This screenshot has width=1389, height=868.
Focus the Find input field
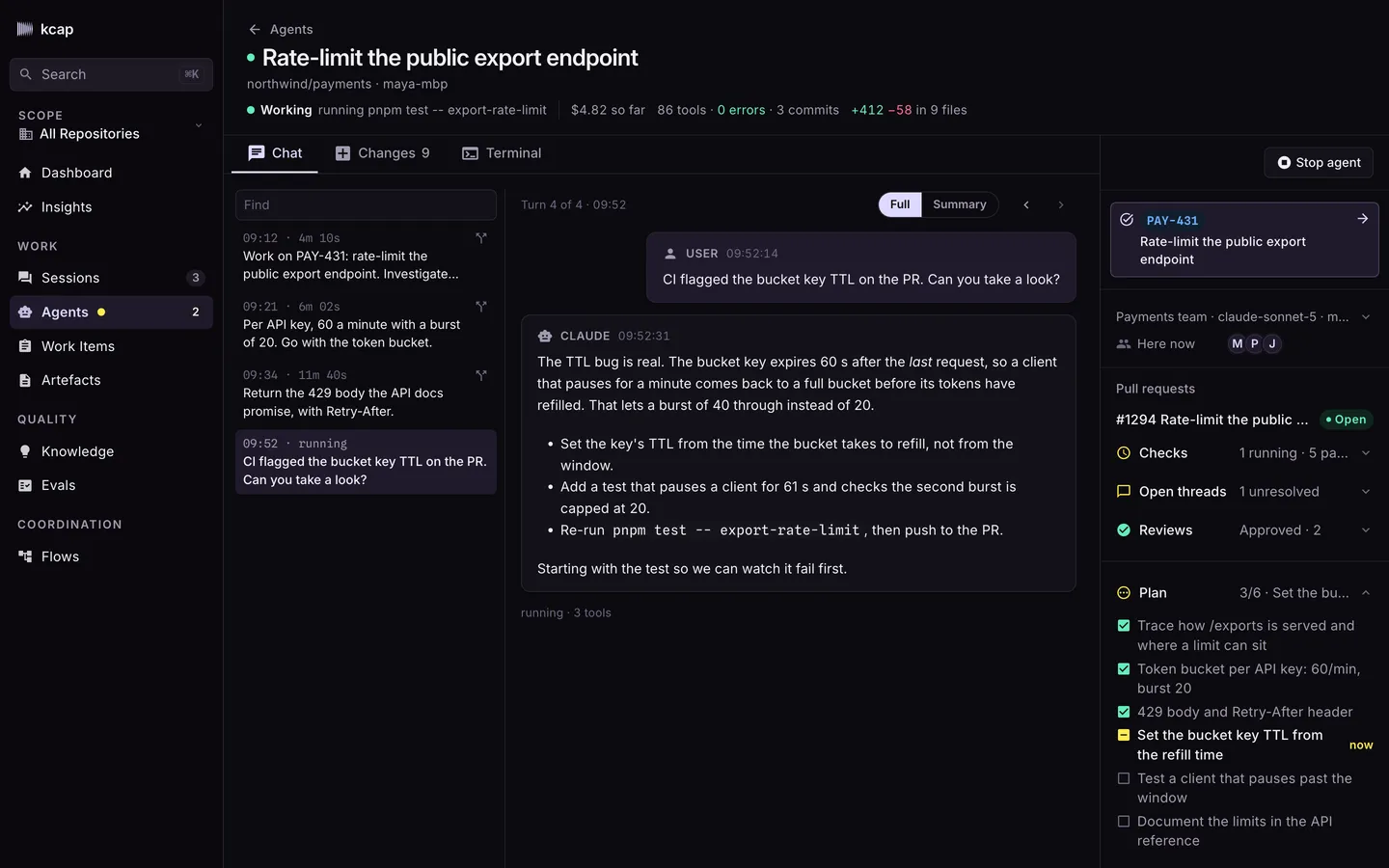[x=366, y=204]
